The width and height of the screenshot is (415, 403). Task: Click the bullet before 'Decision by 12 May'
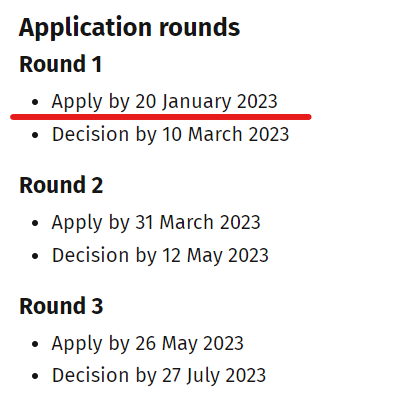[x=35, y=256]
